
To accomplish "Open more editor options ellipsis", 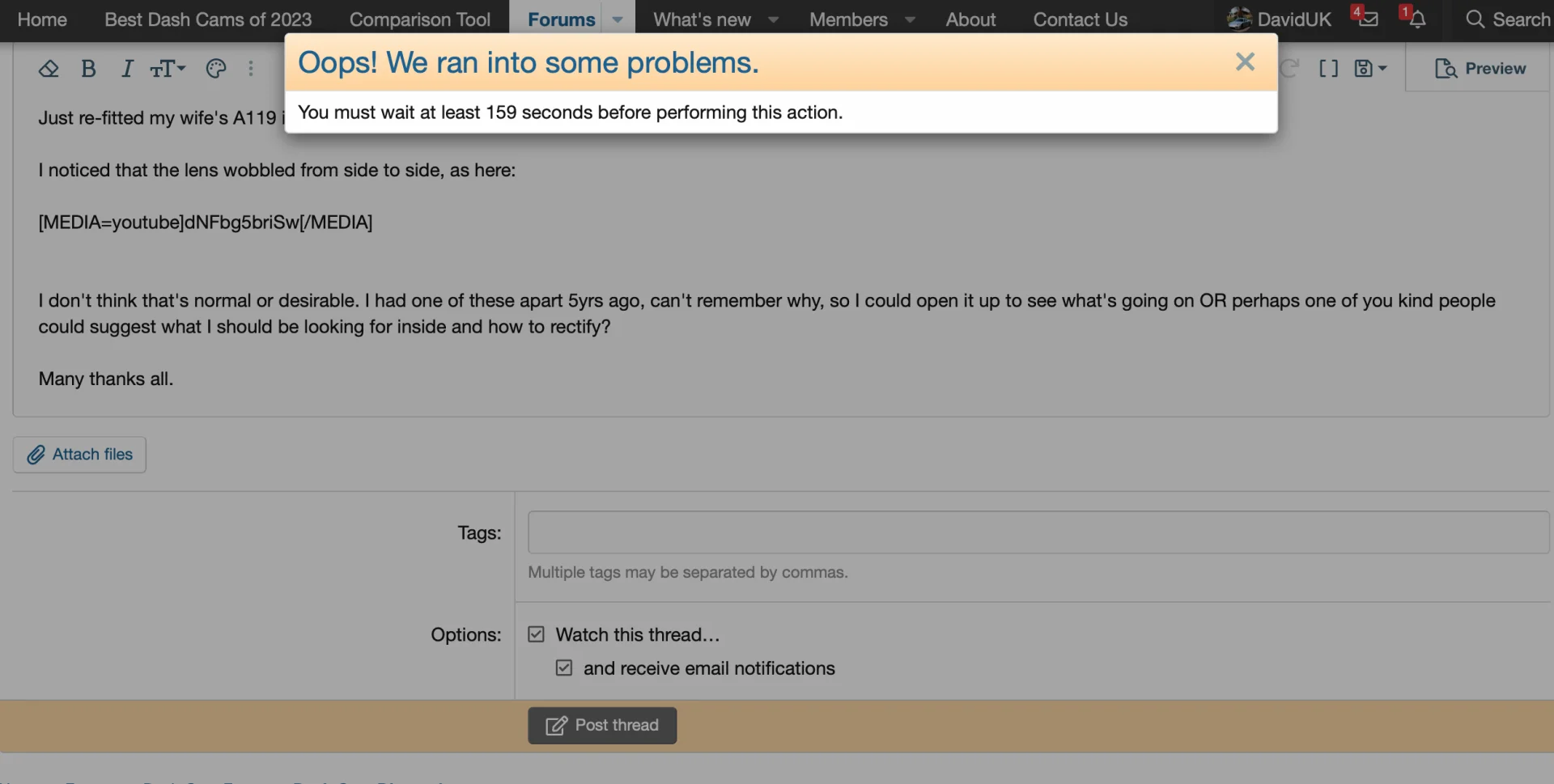I will 251,69.
